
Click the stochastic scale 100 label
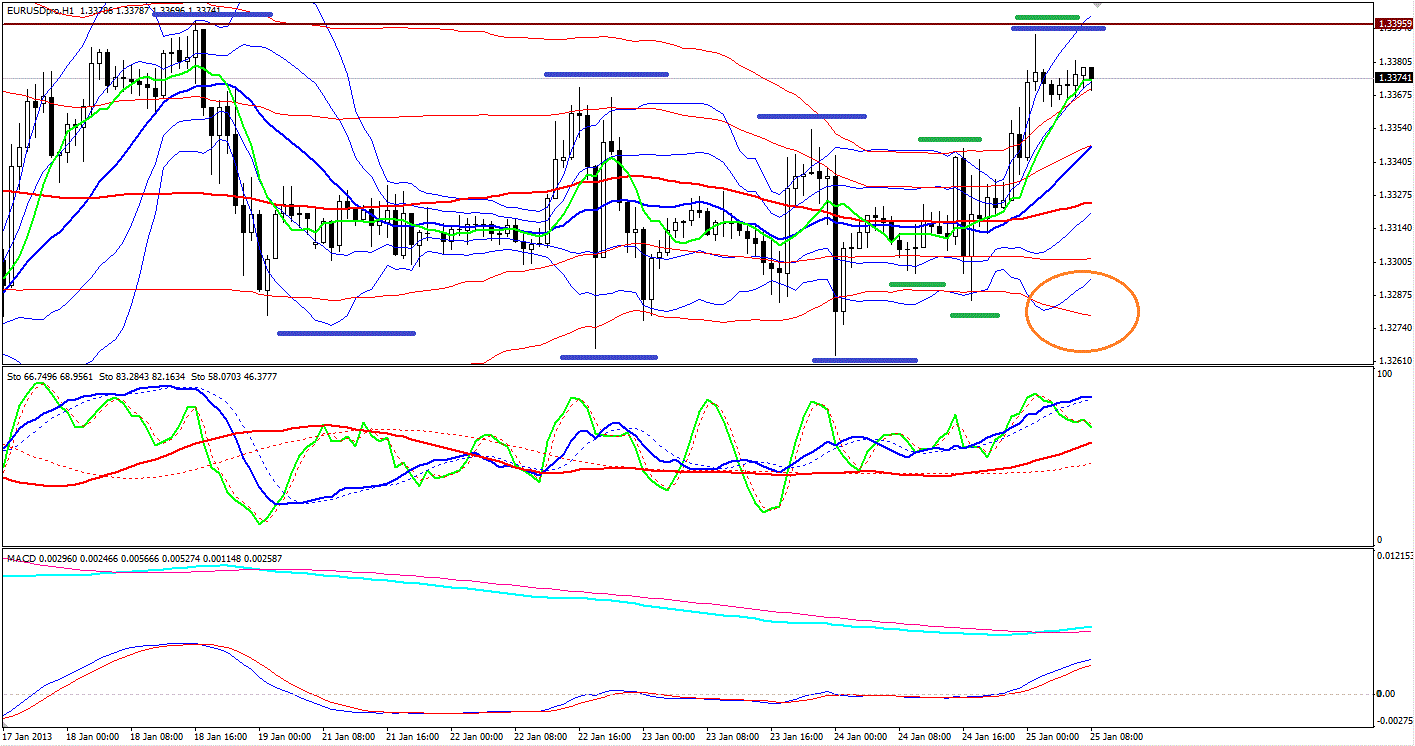(1384, 373)
